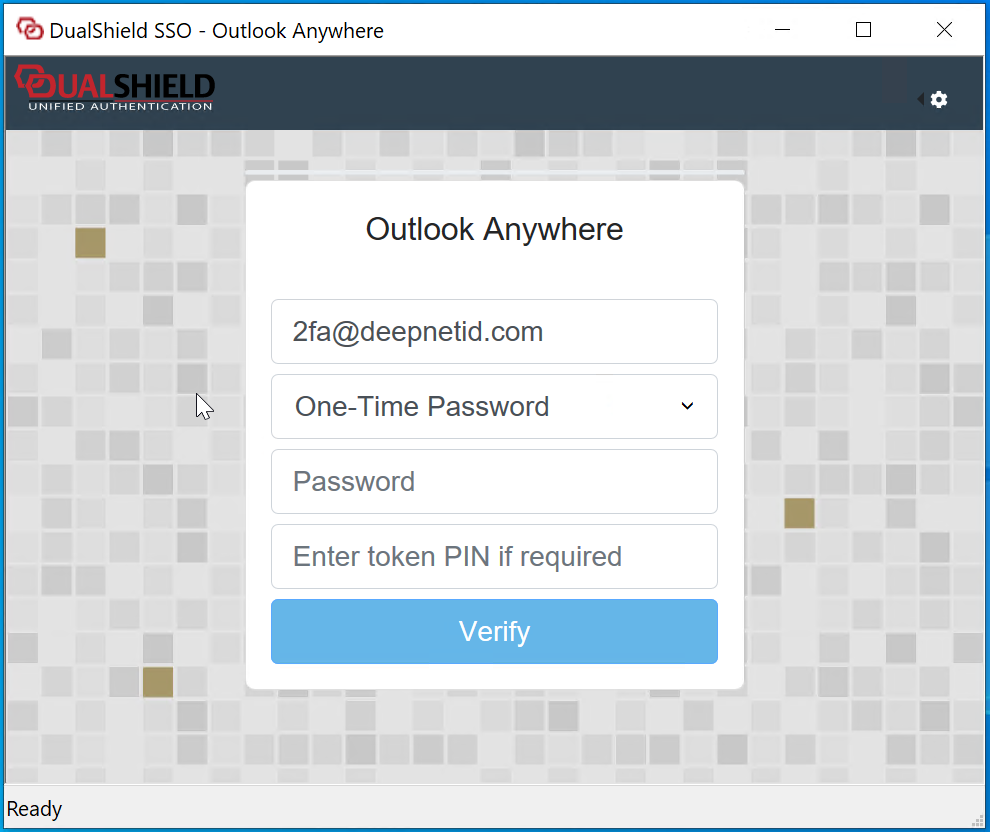Click the window resize grip in corner
This screenshot has height=832, width=990.
click(x=978, y=821)
